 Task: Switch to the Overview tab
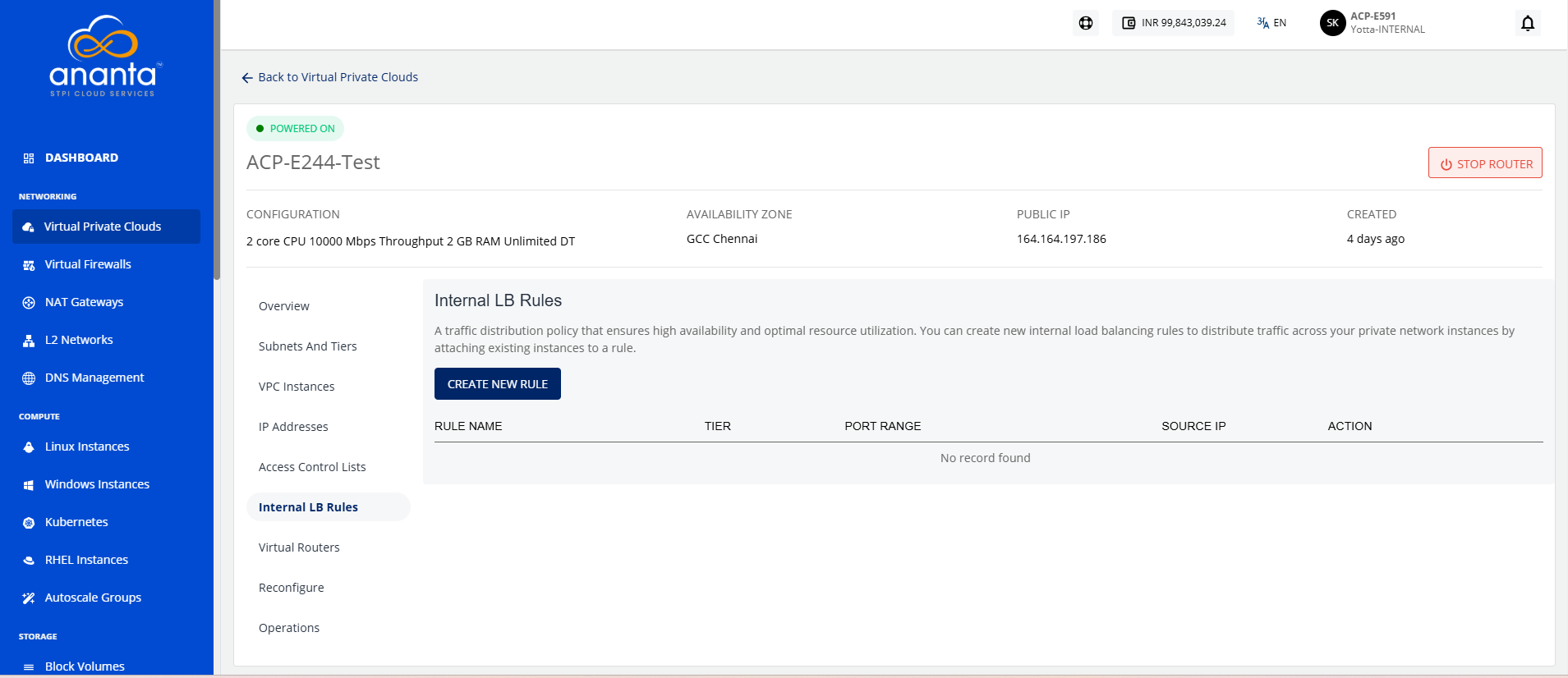(x=284, y=306)
